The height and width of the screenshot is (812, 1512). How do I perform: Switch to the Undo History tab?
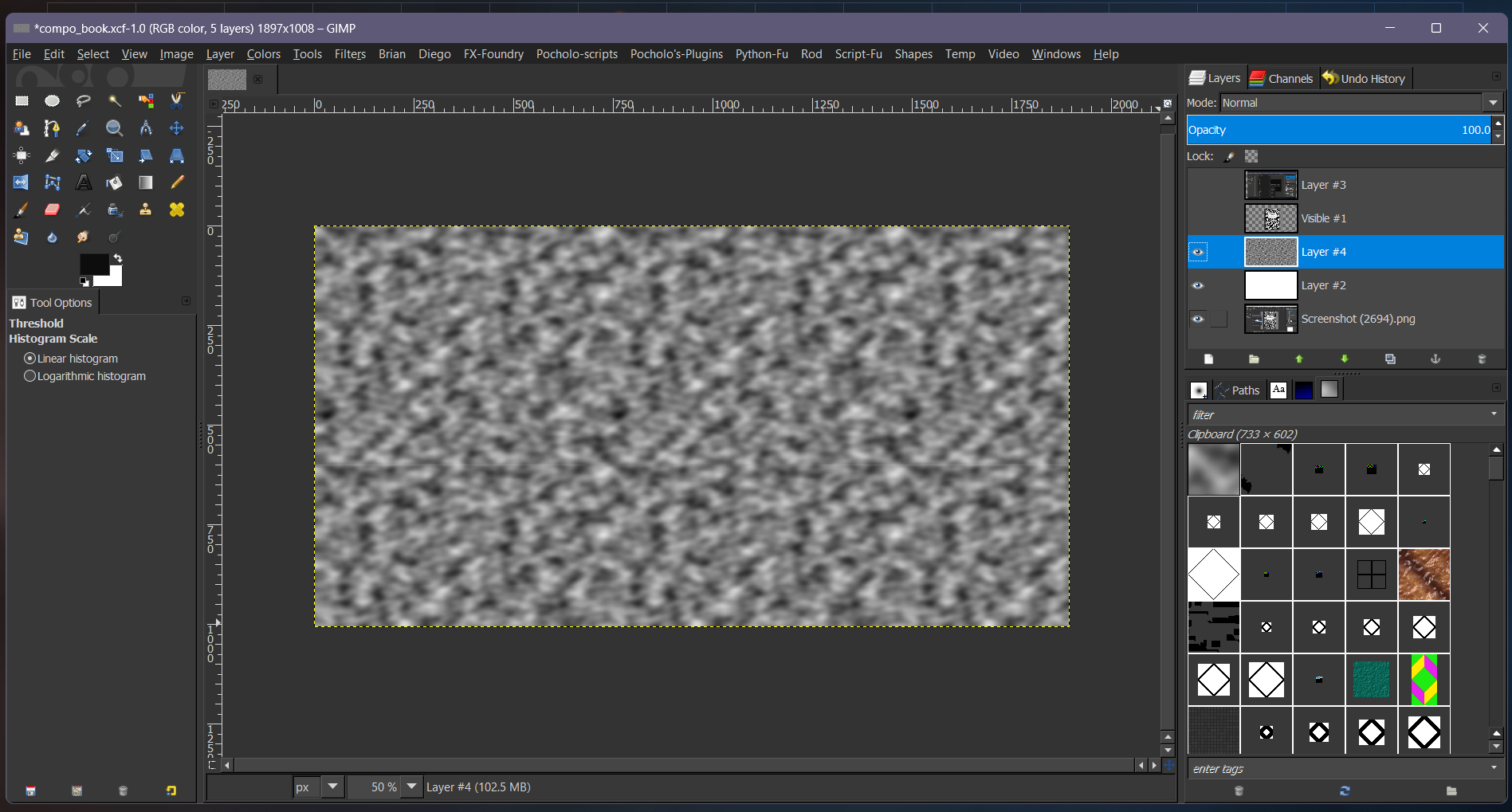[x=1364, y=78]
